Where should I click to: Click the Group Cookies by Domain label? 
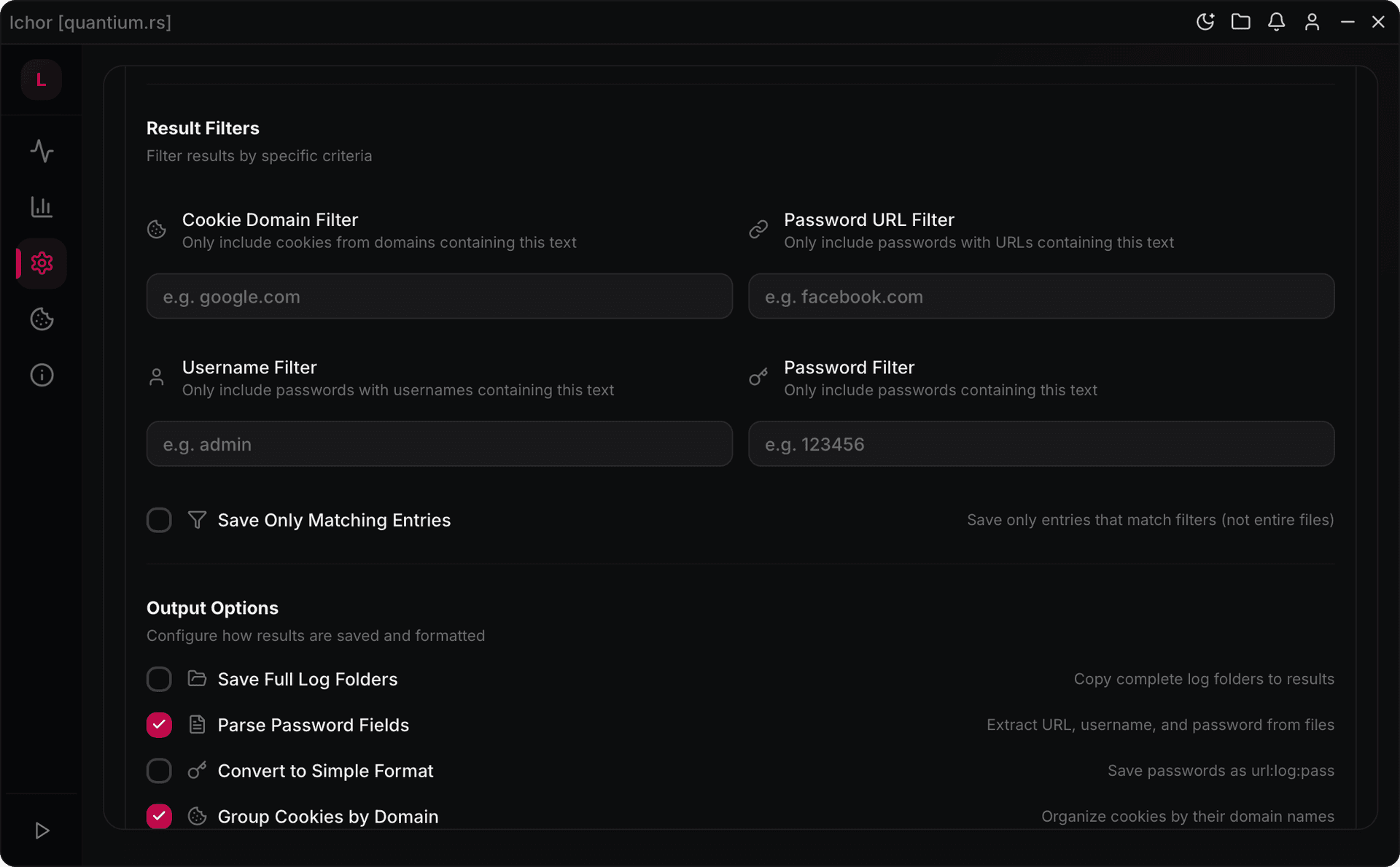click(x=328, y=817)
